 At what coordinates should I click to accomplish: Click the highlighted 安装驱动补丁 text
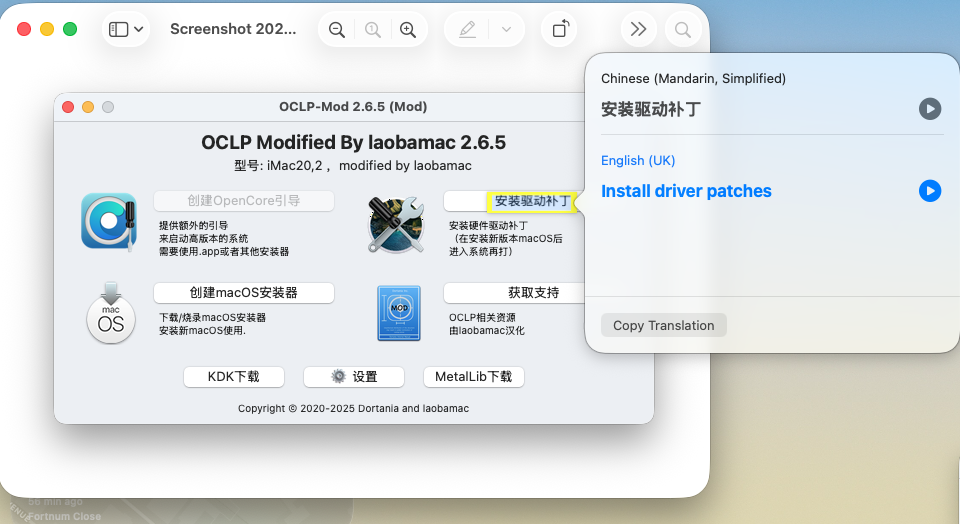click(x=532, y=201)
